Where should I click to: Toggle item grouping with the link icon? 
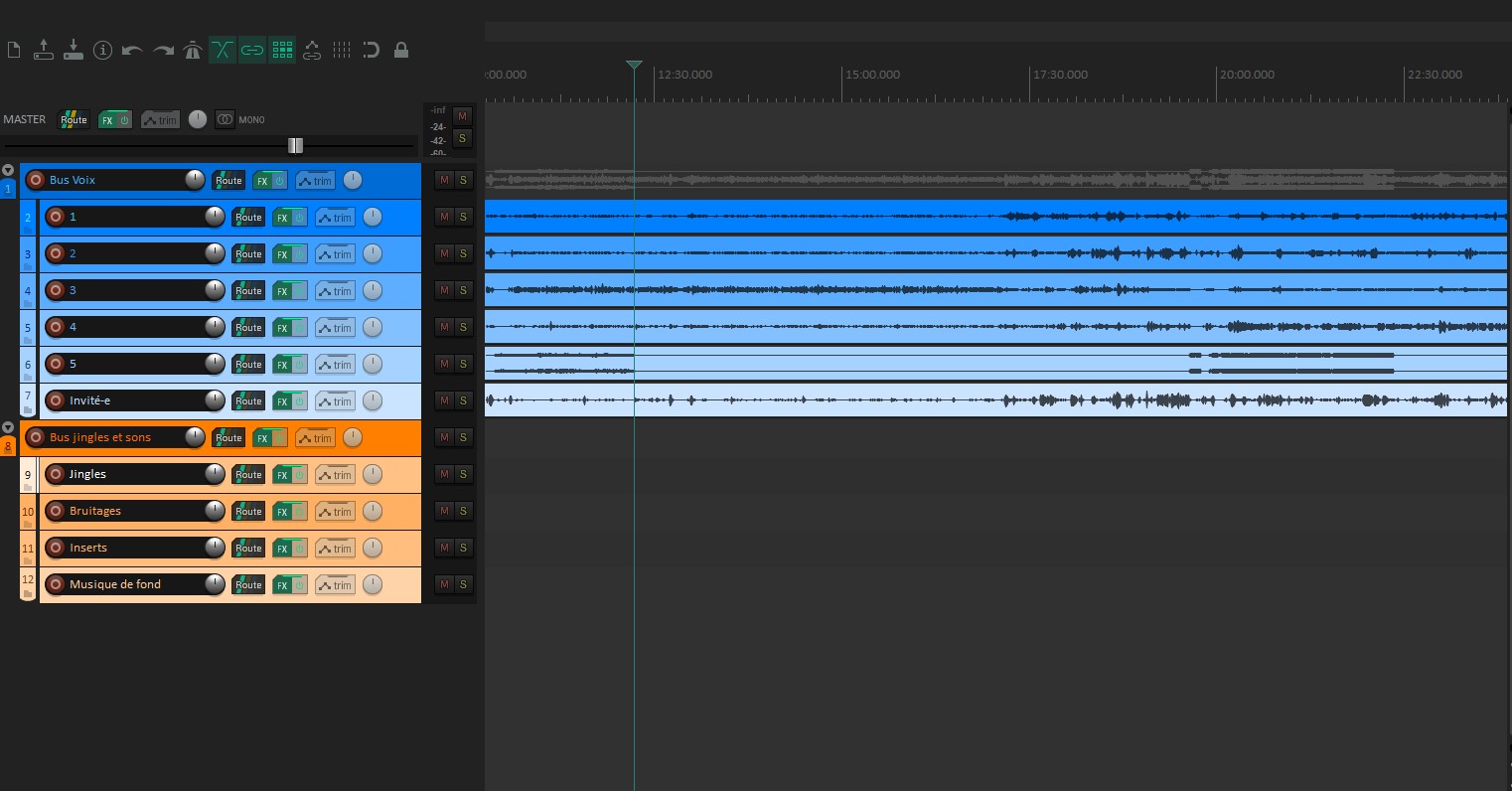(x=252, y=50)
